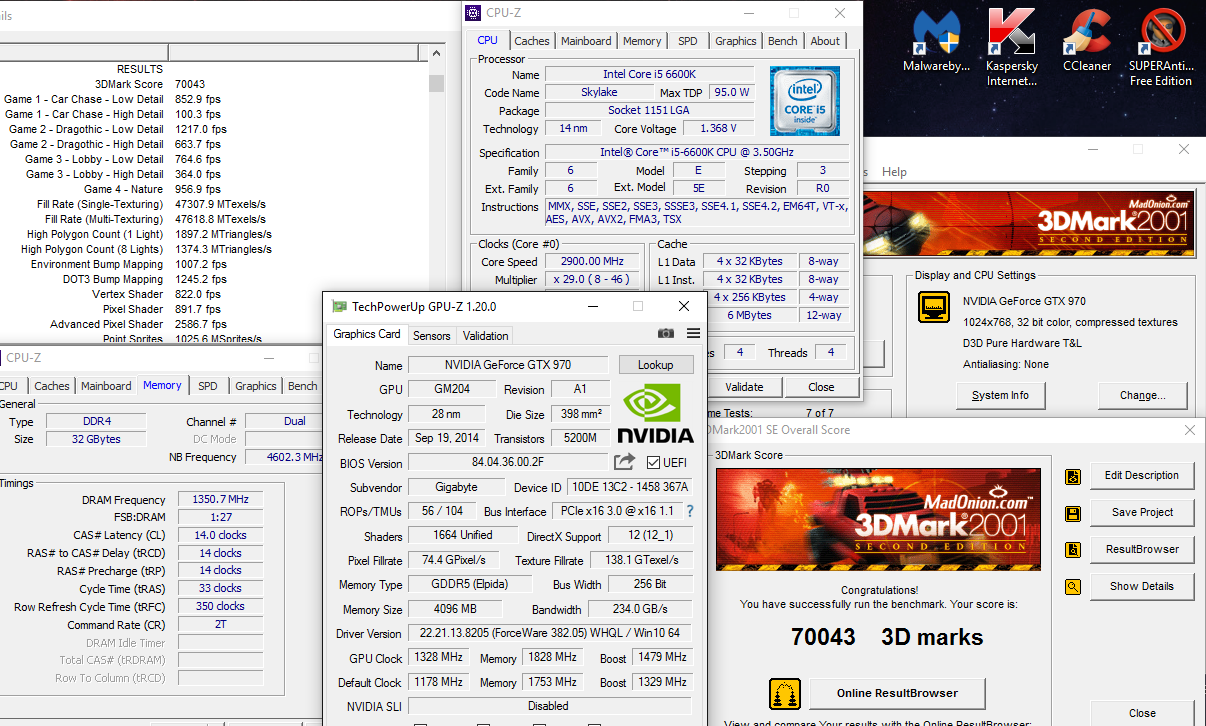Open the About tab in CPU-Z

click(826, 41)
